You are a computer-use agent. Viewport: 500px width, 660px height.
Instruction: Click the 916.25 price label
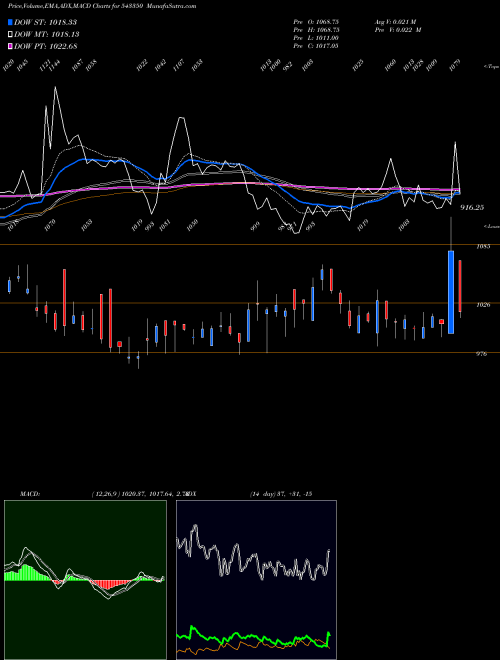(x=472, y=208)
